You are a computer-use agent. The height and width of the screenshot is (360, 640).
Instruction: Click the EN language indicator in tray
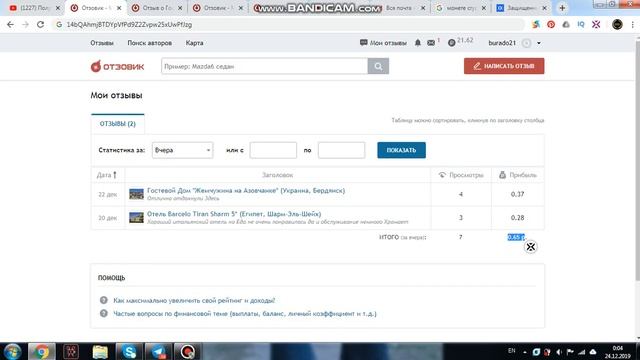click(x=511, y=351)
